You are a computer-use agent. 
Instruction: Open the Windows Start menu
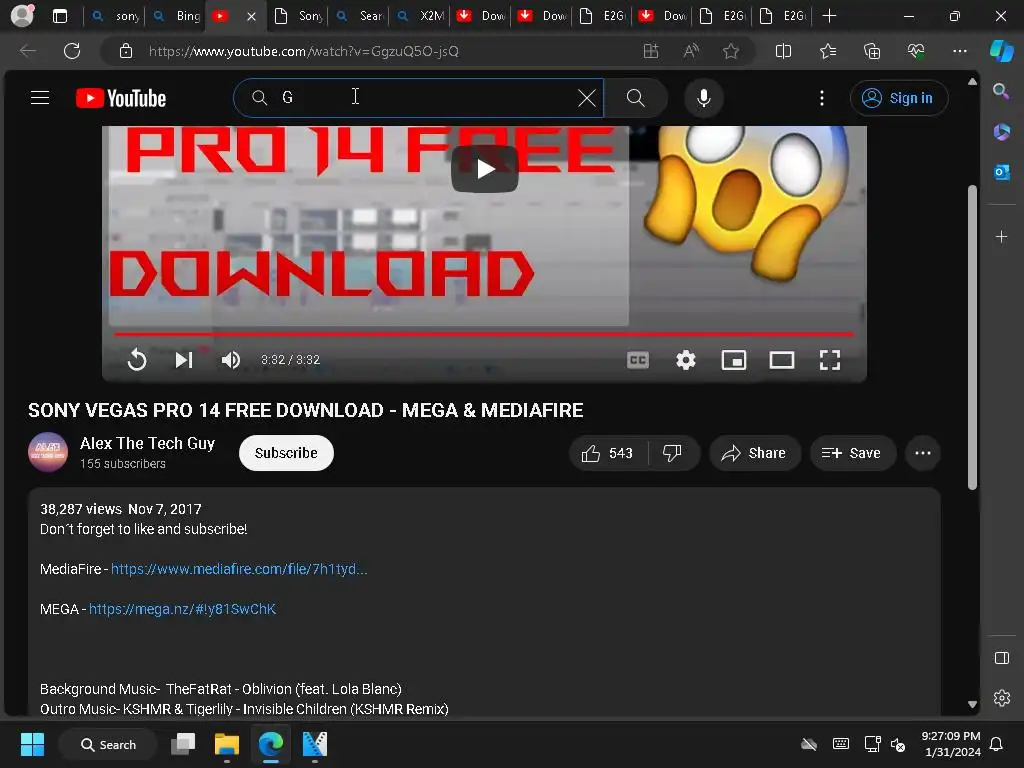click(x=32, y=744)
